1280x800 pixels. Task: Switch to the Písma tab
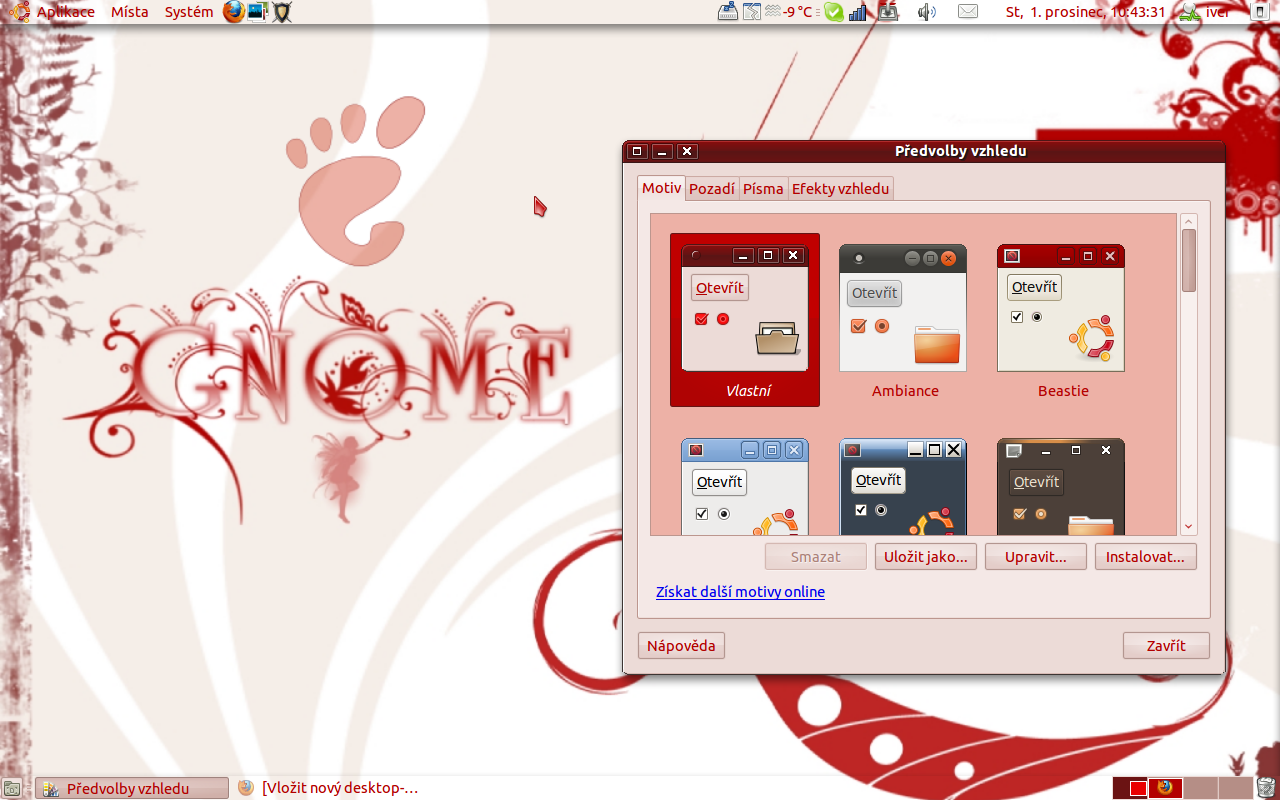point(763,188)
